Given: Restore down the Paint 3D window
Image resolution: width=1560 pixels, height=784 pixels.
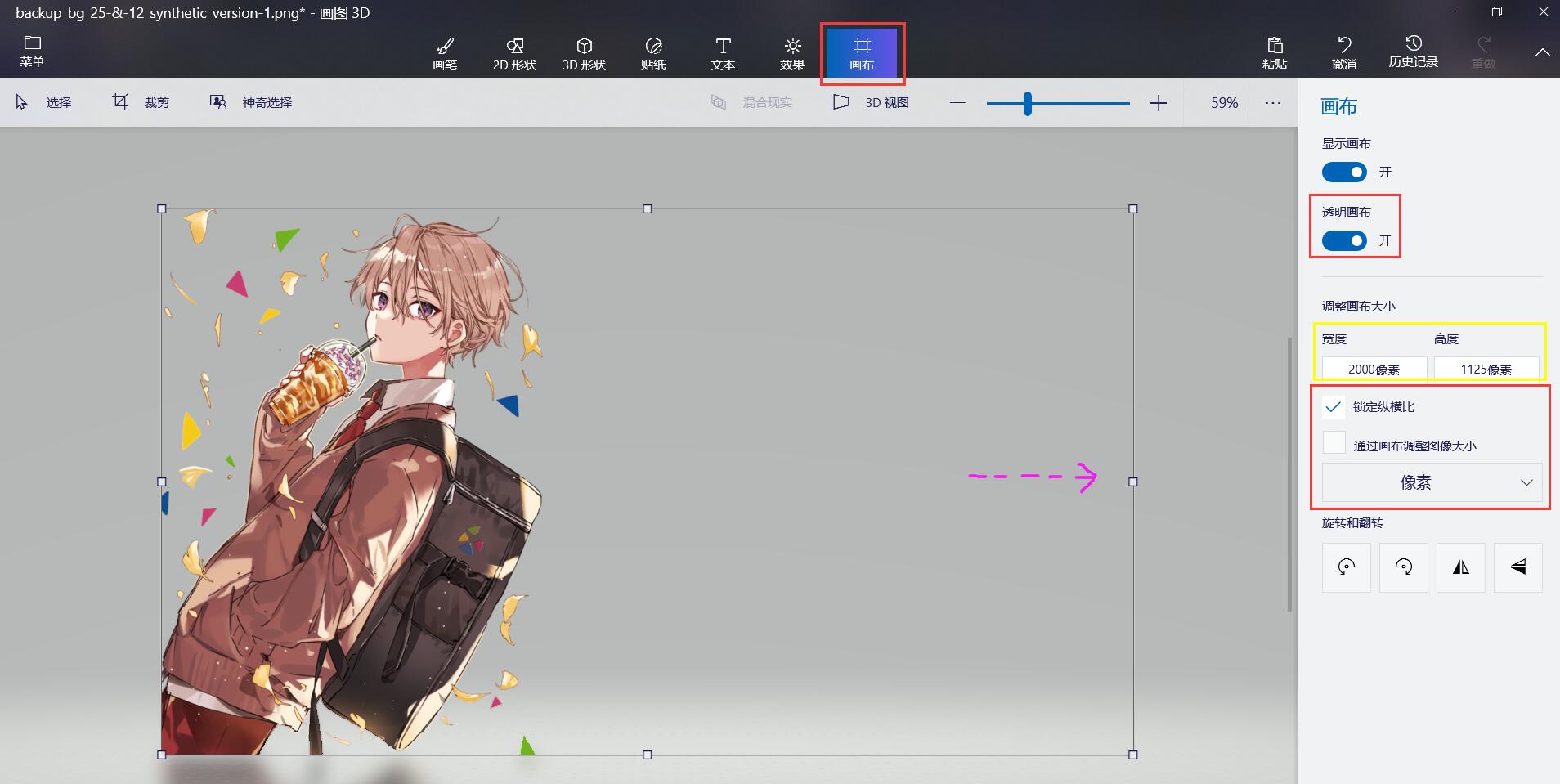Looking at the screenshot, I should point(1497,12).
